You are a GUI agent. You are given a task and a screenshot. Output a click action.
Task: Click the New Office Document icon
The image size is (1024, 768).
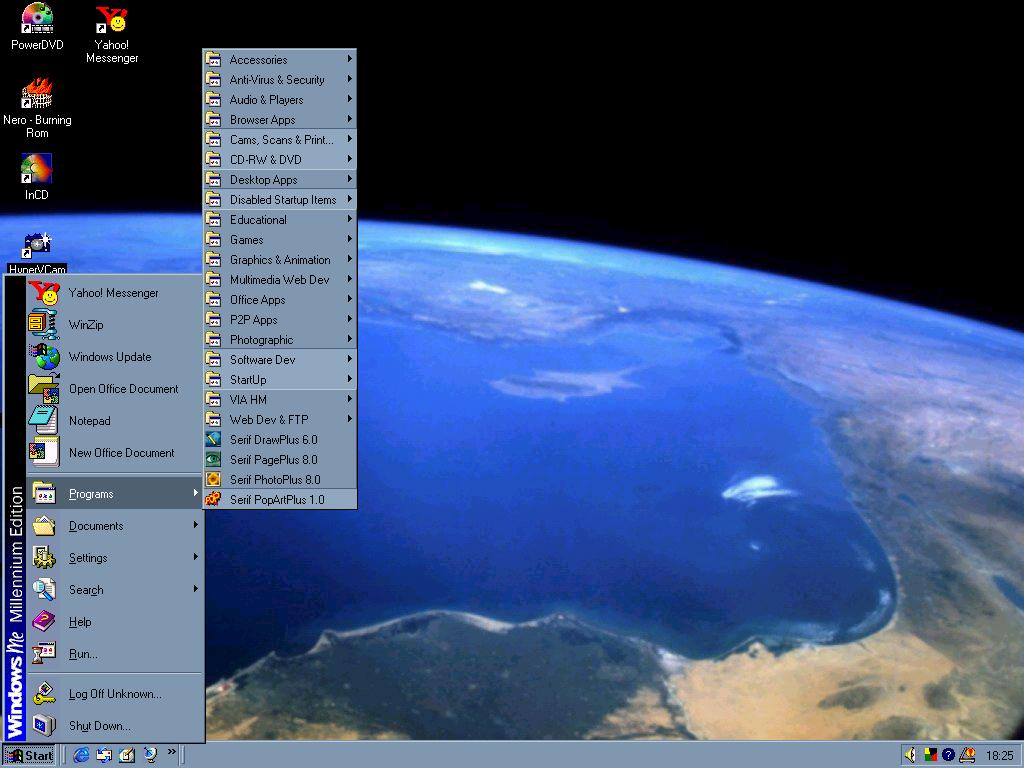point(44,453)
